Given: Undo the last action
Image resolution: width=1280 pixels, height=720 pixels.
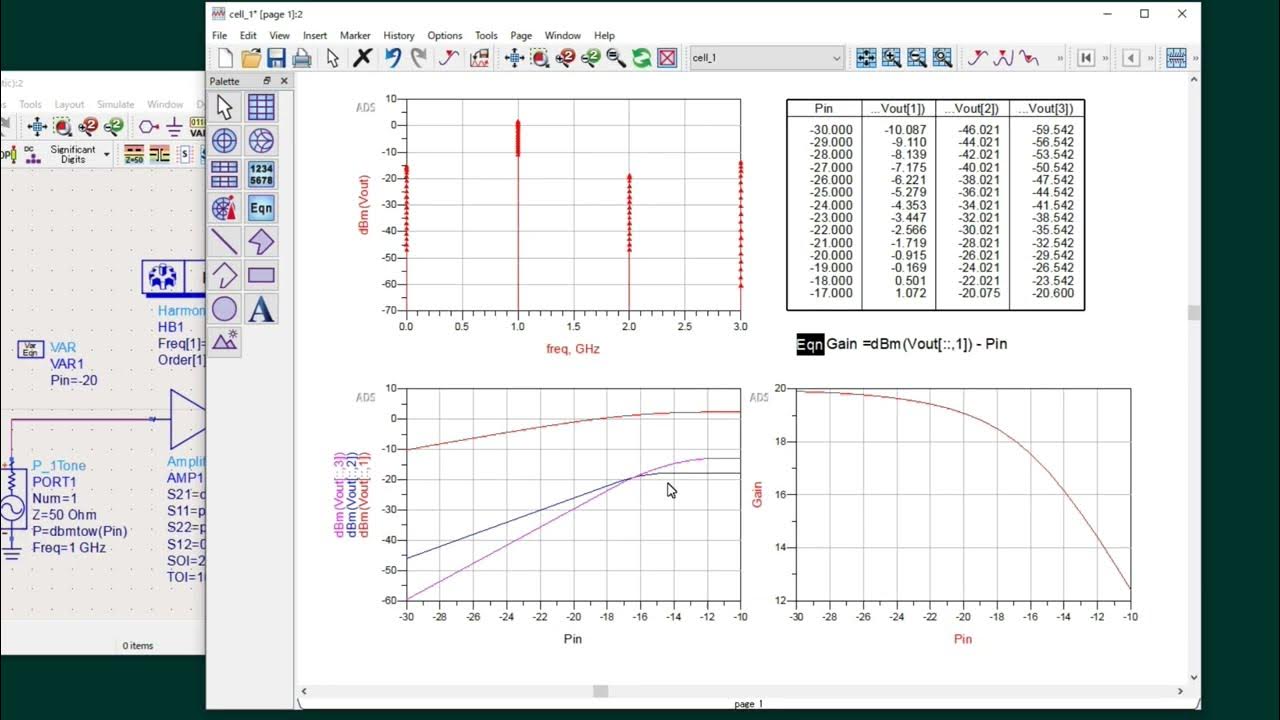Looking at the screenshot, I should [393, 58].
